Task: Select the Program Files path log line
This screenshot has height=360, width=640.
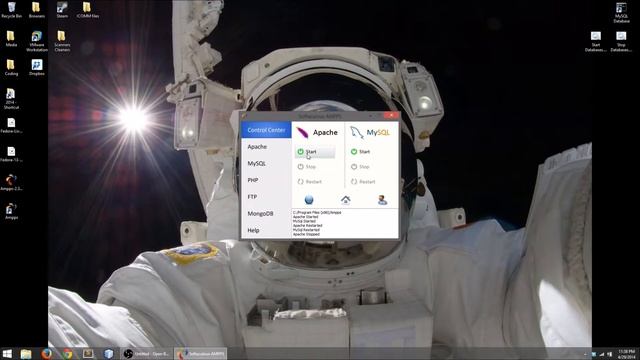Action: [x=317, y=212]
